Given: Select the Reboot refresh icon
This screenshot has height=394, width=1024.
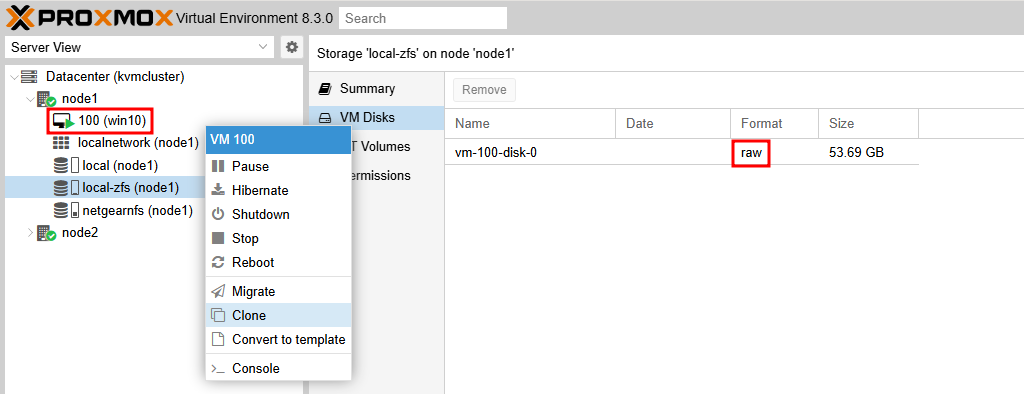Looking at the screenshot, I should [x=218, y=263].
